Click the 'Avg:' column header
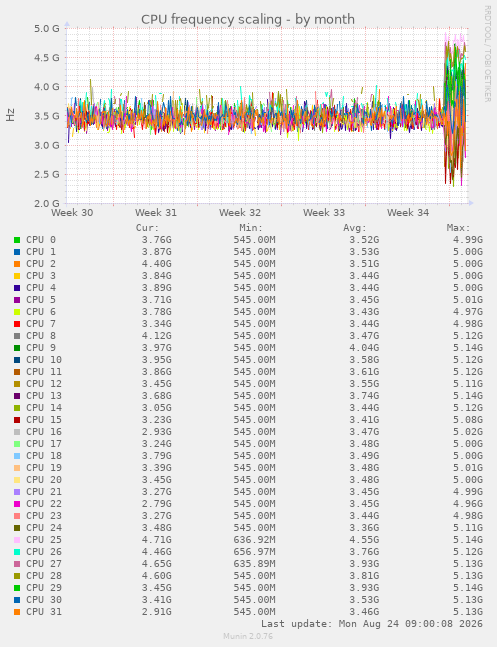497x647 pixels. [x=355, y=228]
